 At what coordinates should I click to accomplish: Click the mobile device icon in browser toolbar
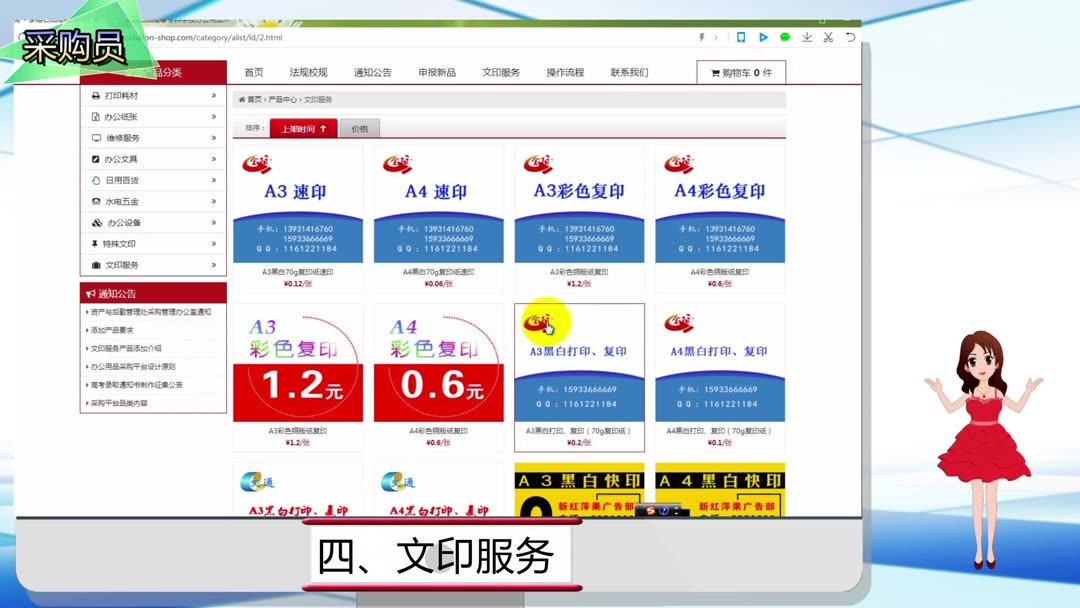click(x=740, y=36)
